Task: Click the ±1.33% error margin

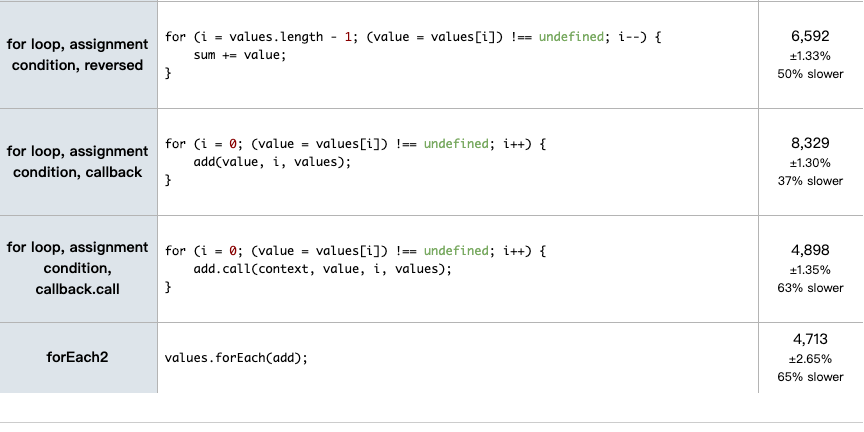Action: pyautogui.click(x=810, y=55)
